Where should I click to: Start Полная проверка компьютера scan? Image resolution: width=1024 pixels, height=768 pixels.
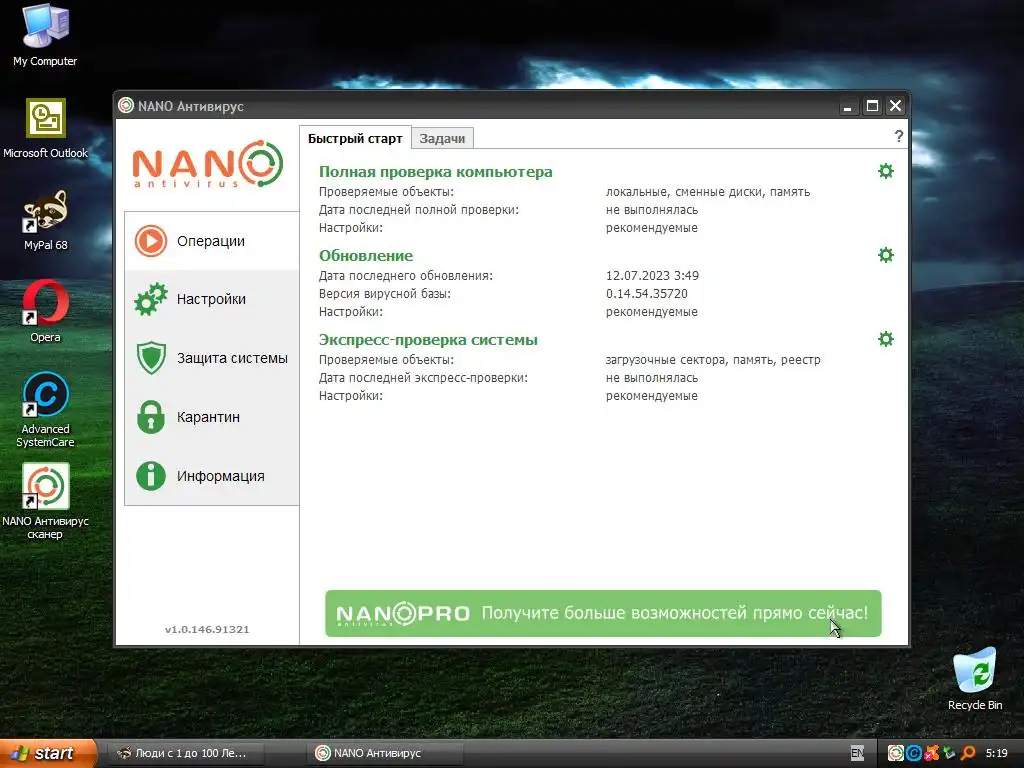(x=436, y=172)
